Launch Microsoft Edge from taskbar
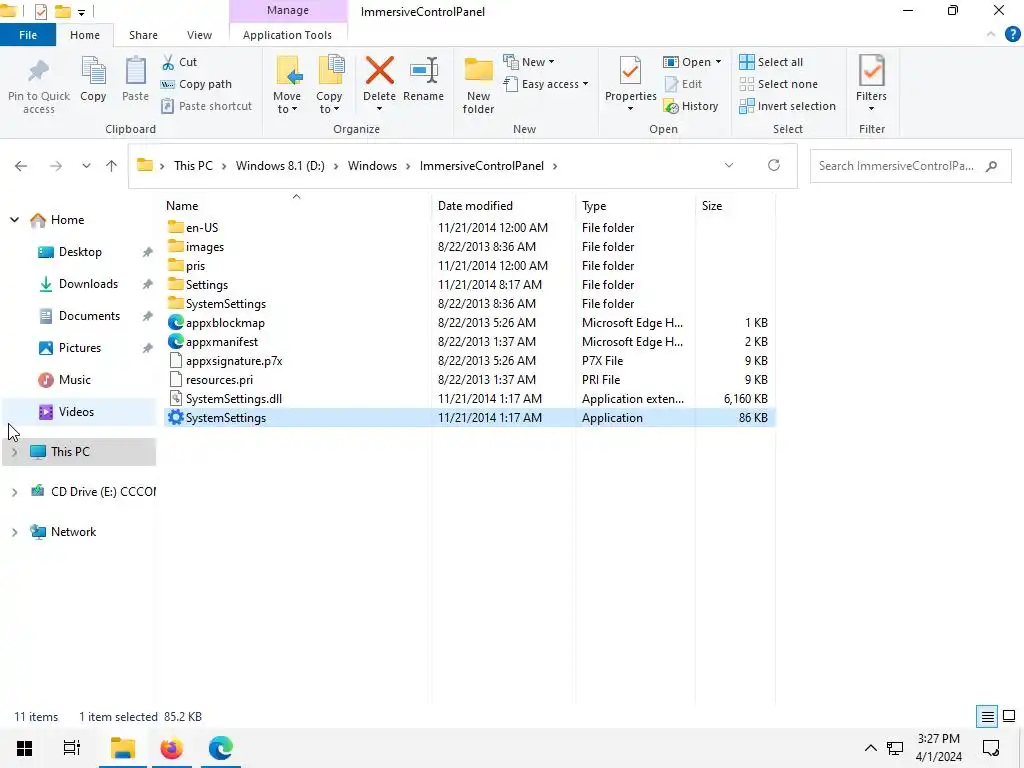 coord(221,748)
